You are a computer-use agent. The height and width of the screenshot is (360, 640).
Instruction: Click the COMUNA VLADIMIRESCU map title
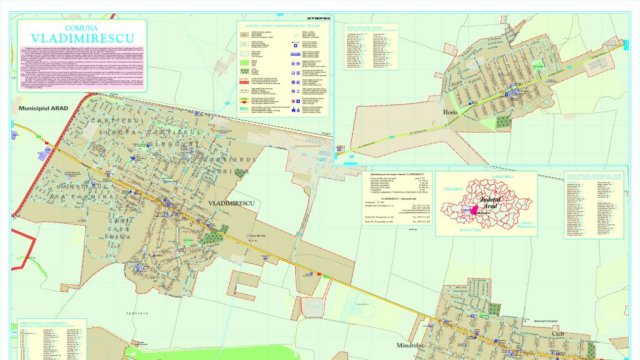(82, 35)
